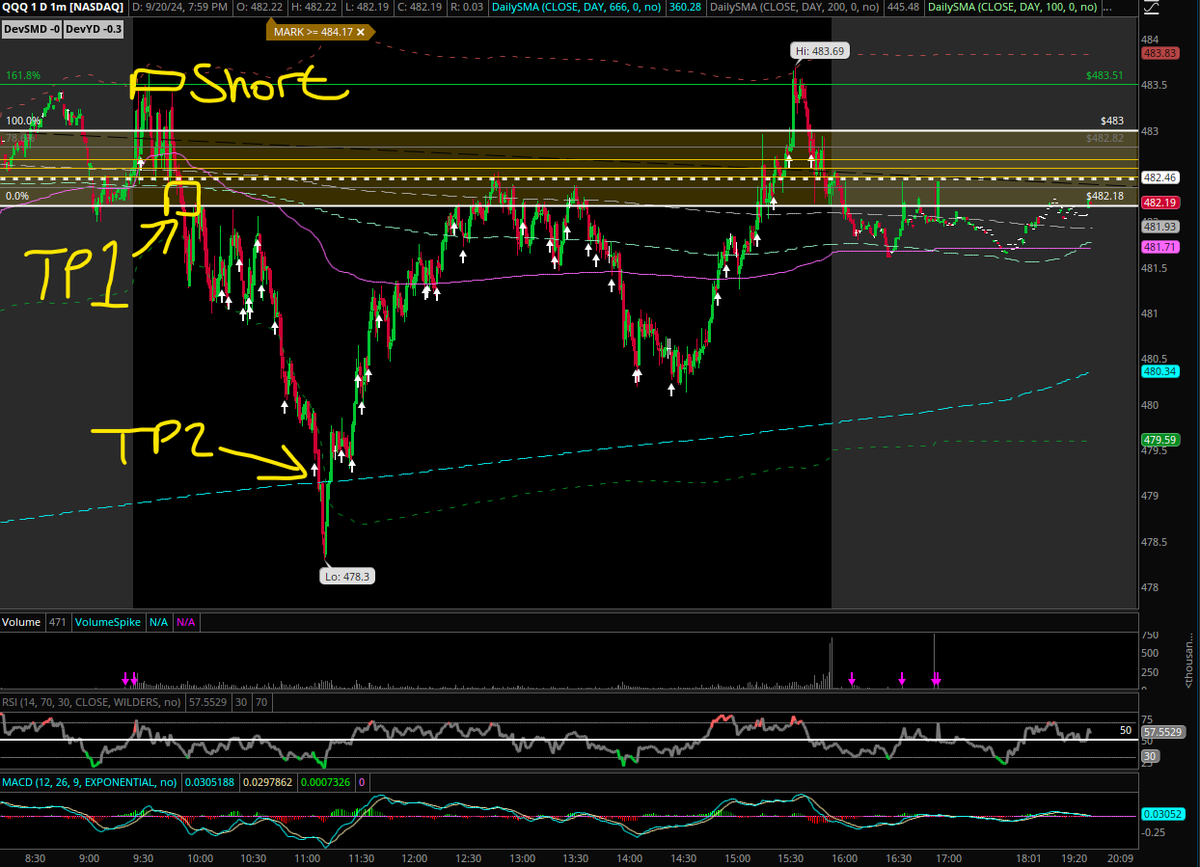Click the MARK >= 484.17 alert label
This screenshot has height=867, width=1200.
tap(318, 31)
